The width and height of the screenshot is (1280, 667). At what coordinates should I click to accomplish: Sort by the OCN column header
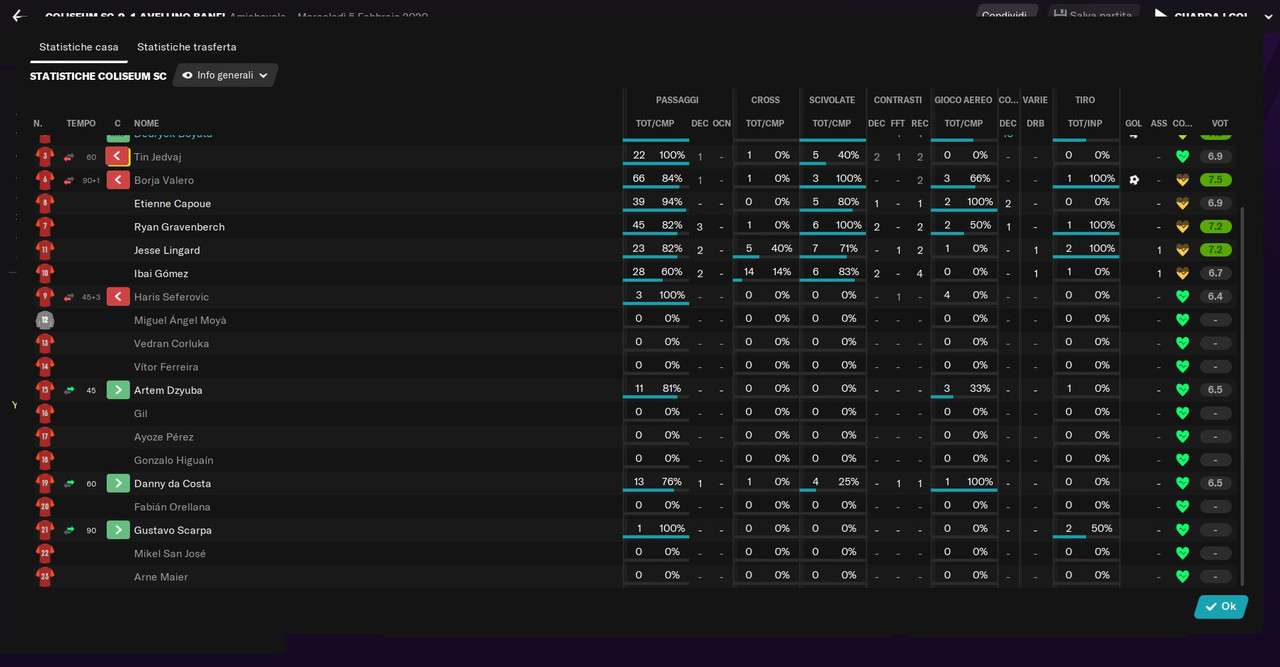(722, 124)
